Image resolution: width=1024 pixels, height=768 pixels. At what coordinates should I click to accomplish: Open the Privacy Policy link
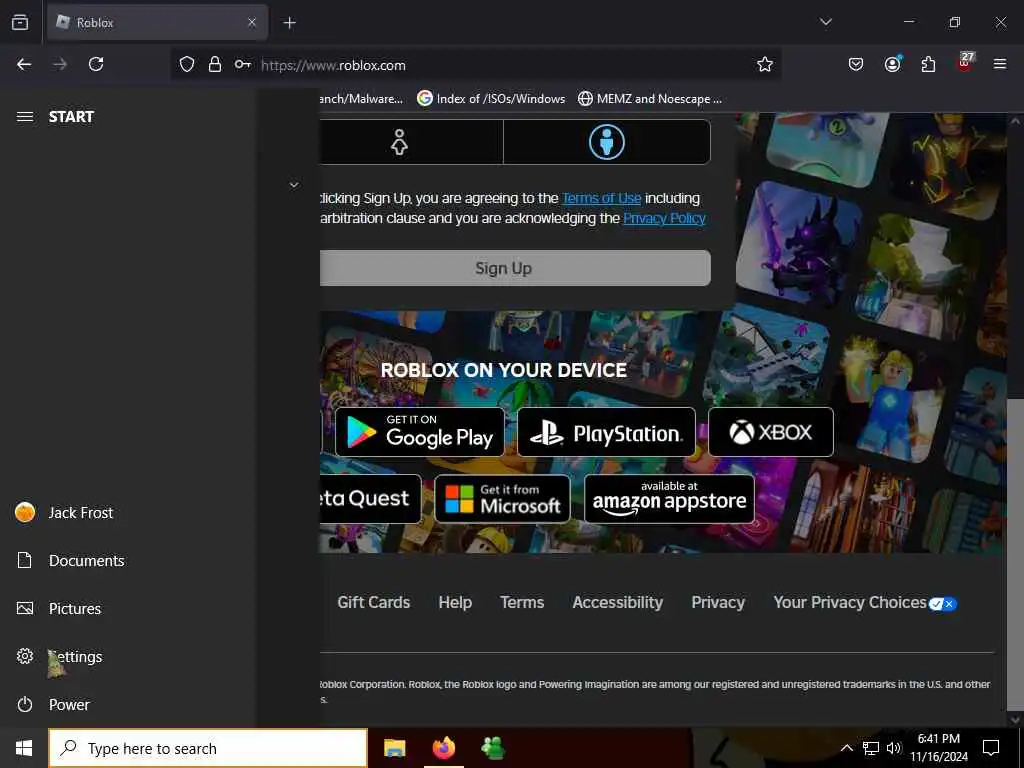pos(664,218)
